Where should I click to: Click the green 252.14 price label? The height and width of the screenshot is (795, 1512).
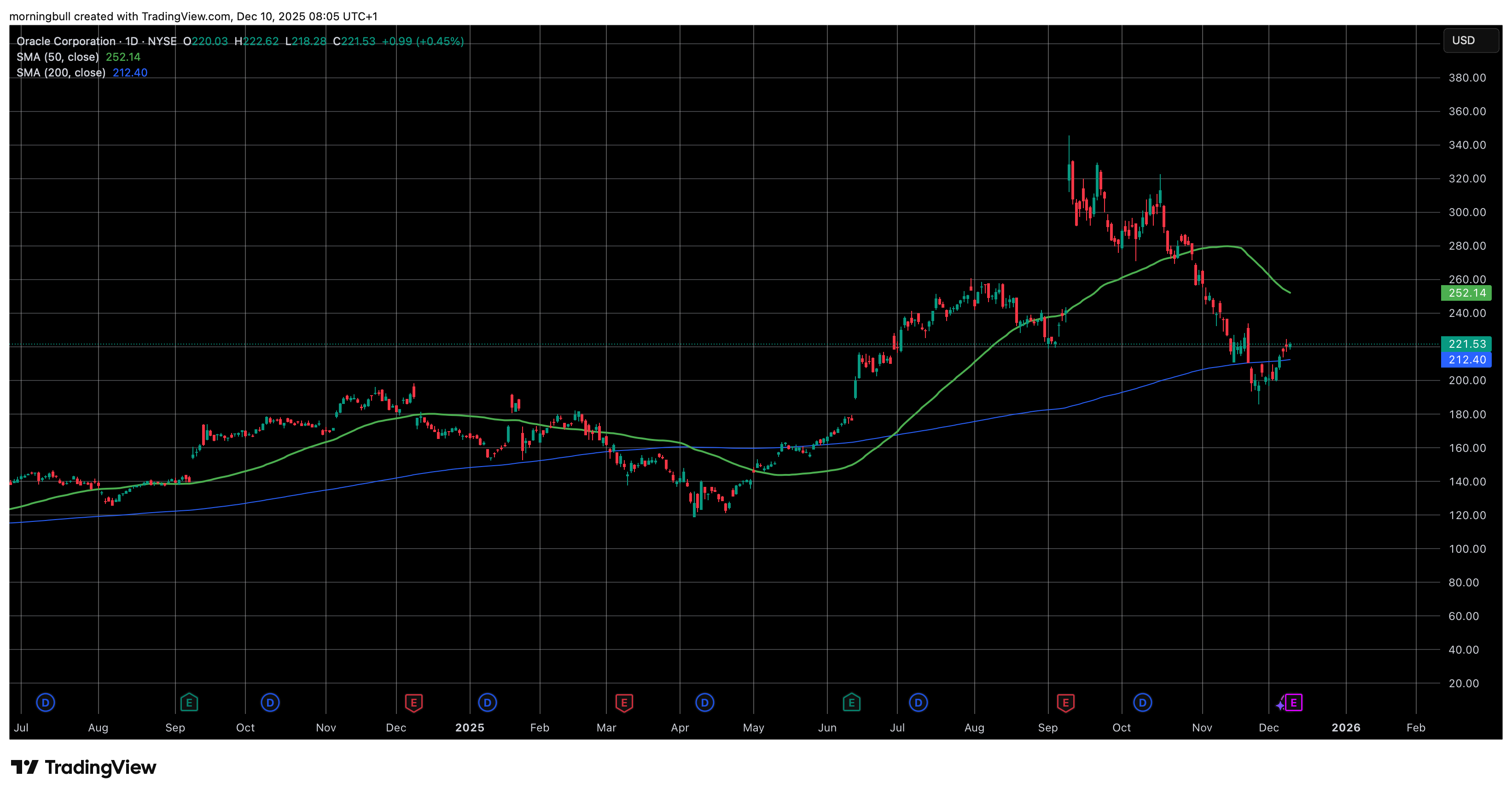(x=1466, y=293)
